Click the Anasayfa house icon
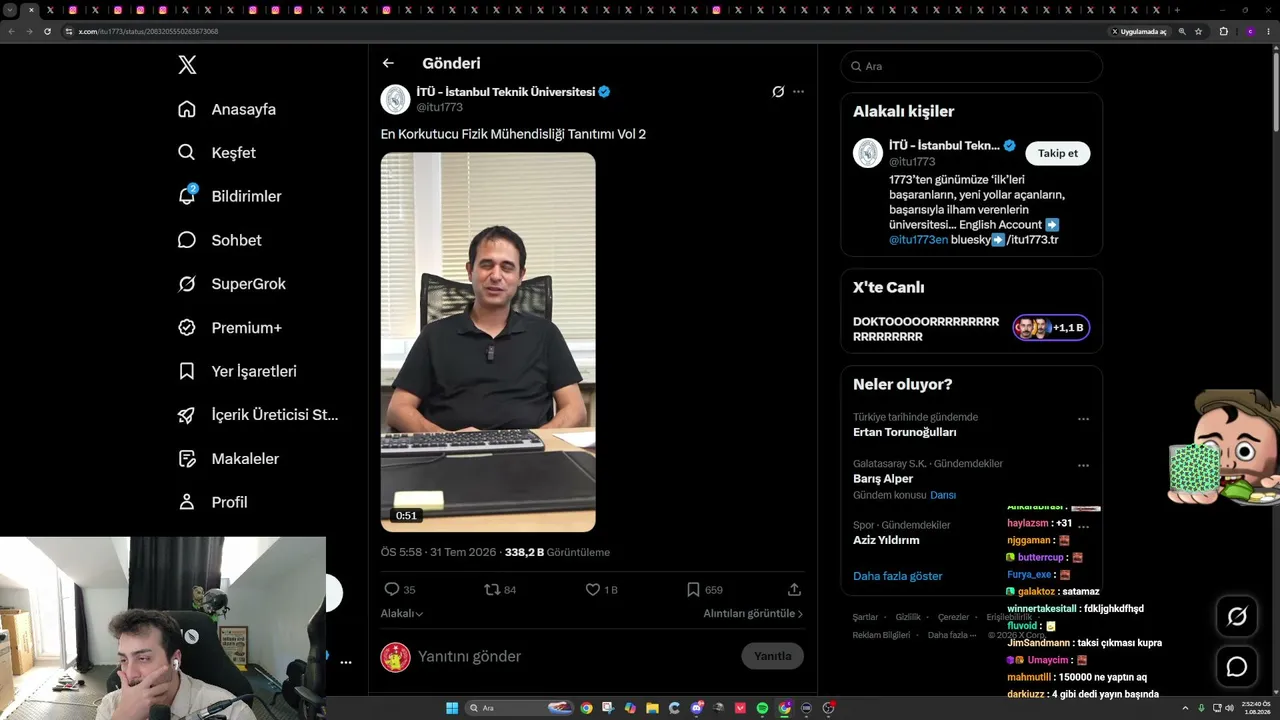Screen dimensions: 1280x720 pos(187,109)
